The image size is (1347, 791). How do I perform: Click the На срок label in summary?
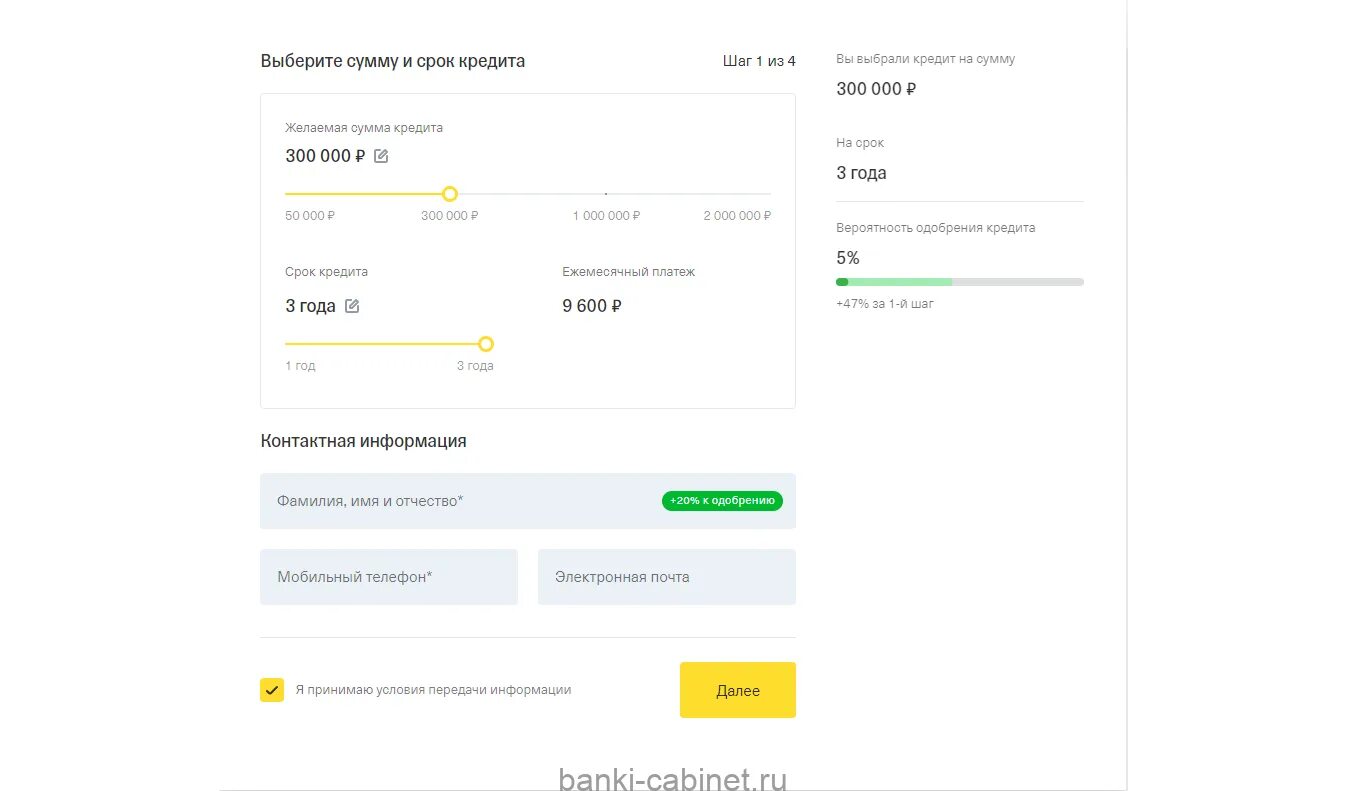pyautogui.click(x=860, y=143)
